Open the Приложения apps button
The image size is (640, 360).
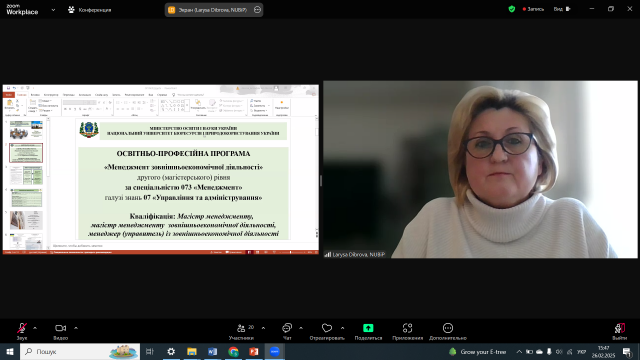pos(407,331)
